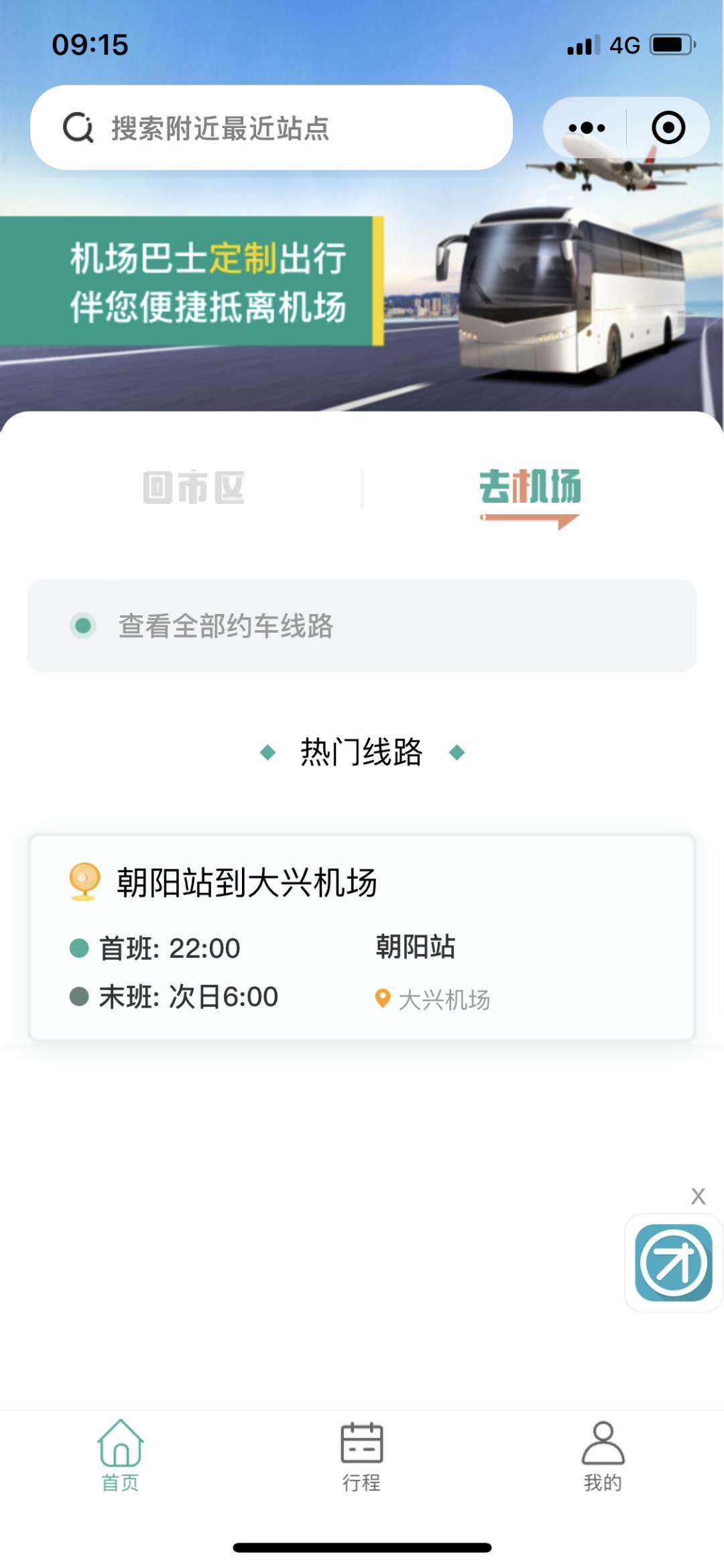This screenshot has height=1568, width=724.
Task: Open the mini program more-options menu
Action: [586, 127]
